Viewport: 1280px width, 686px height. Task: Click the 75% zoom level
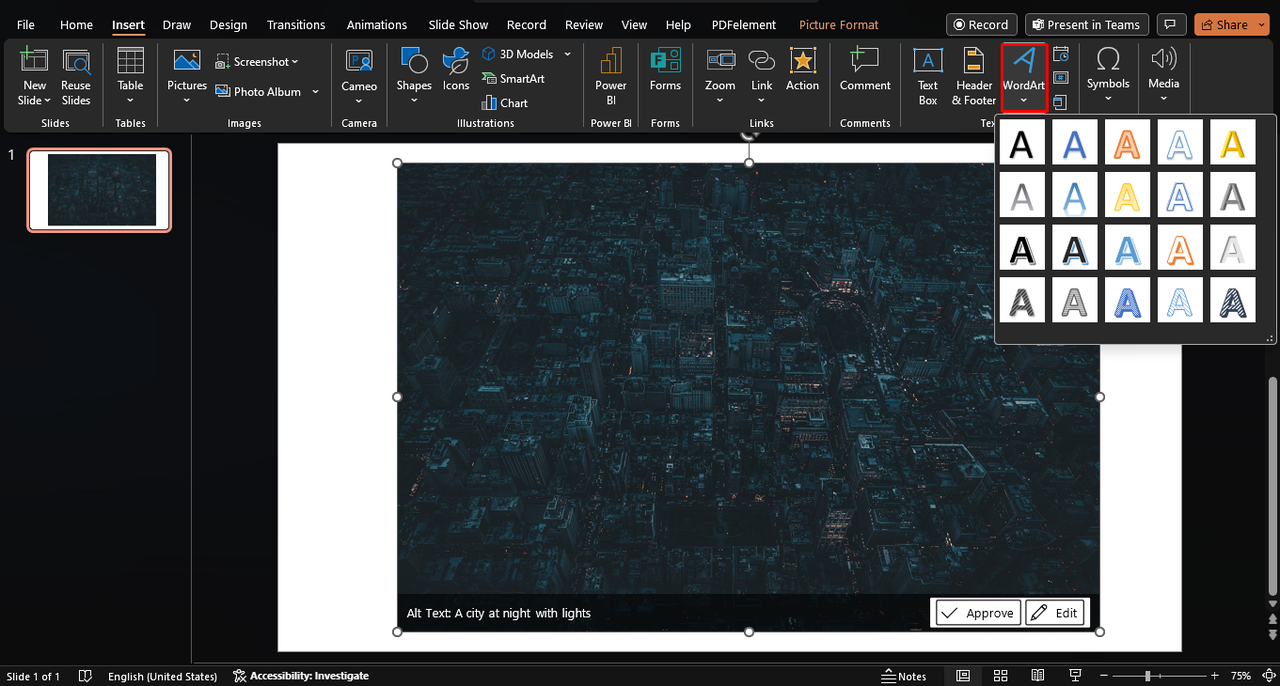click(1241, 676)
